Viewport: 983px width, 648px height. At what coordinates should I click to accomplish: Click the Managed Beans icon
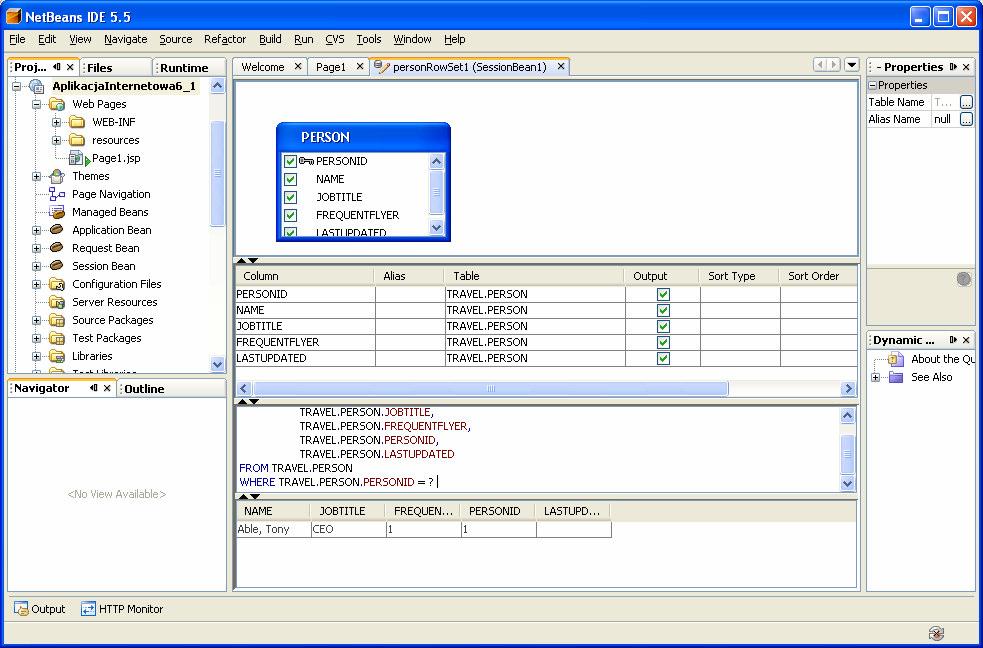(x=56, y=212)
